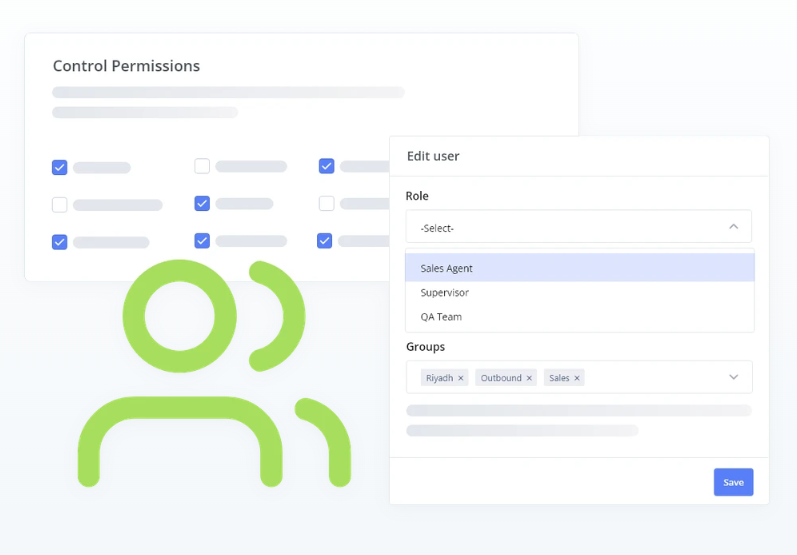Viewport: 797px width, 555px height.
Task: Check the second-row checkbox in the first permissions column
Action: coord(59,205)
